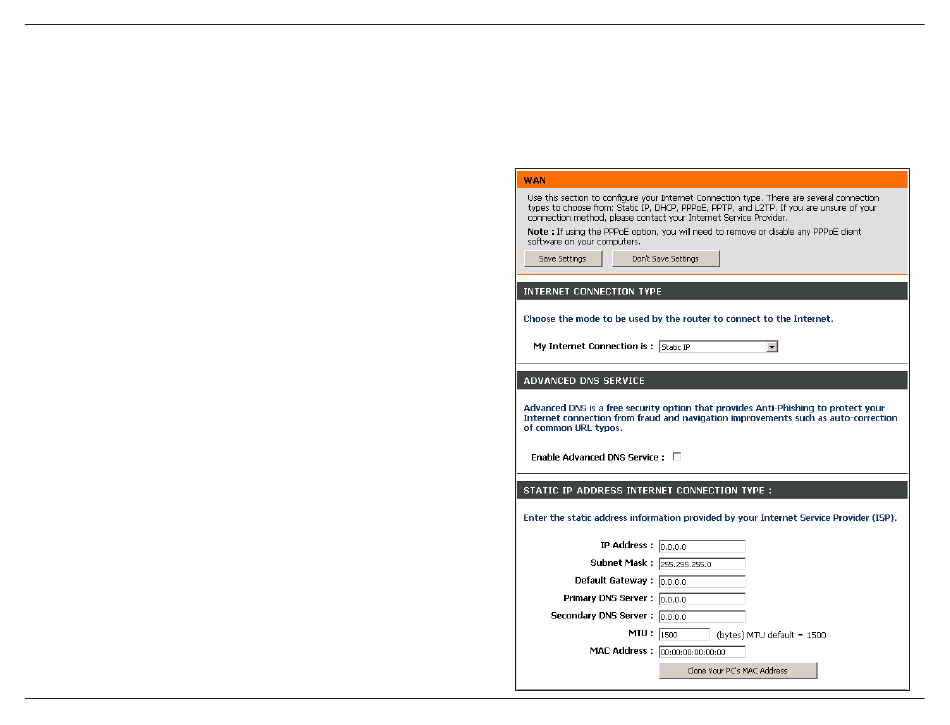Viewport: 950px width, 725px height.
Task: Click the 'Default Gateway :' label
Action: pos(613,580)
